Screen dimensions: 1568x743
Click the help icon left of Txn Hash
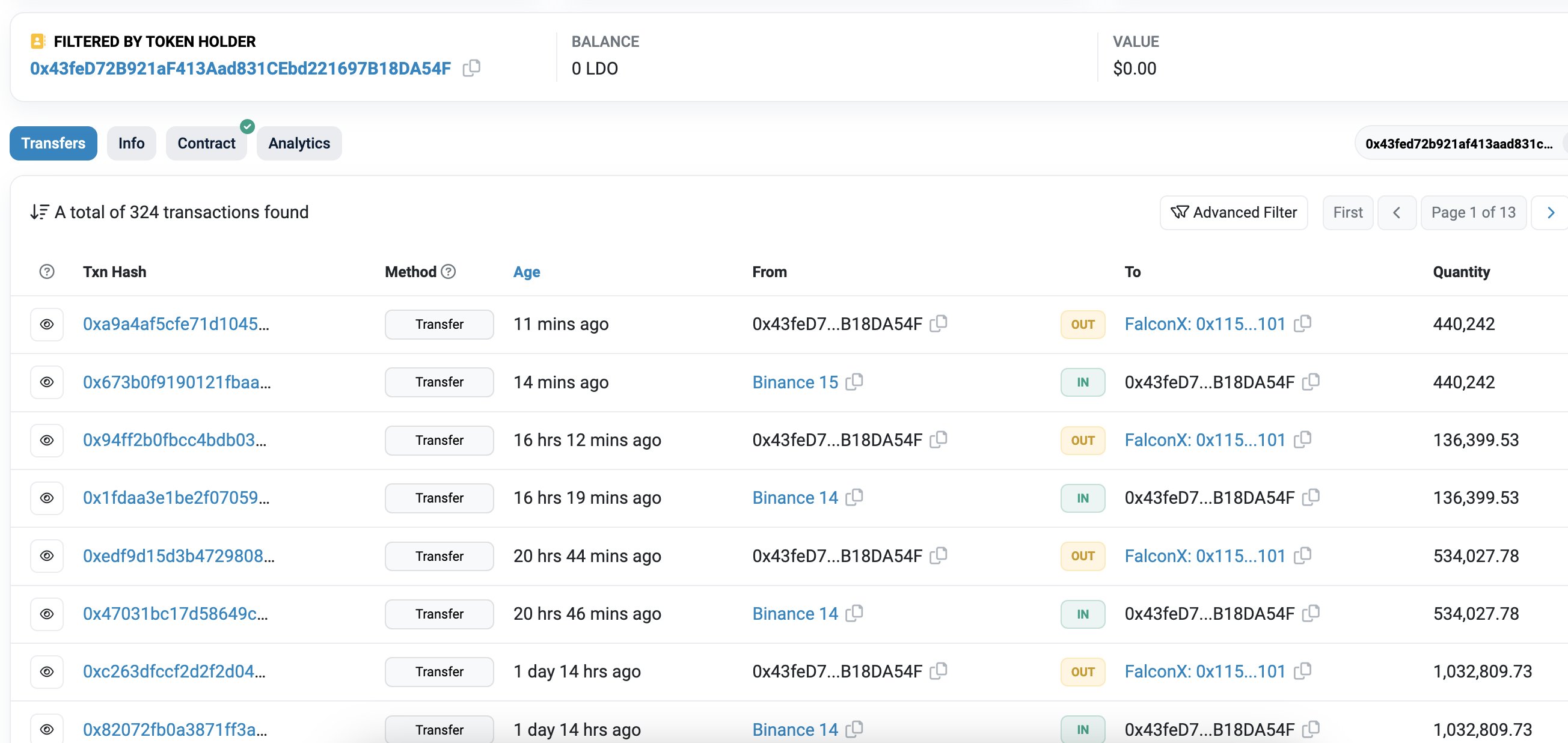point(47,271)
